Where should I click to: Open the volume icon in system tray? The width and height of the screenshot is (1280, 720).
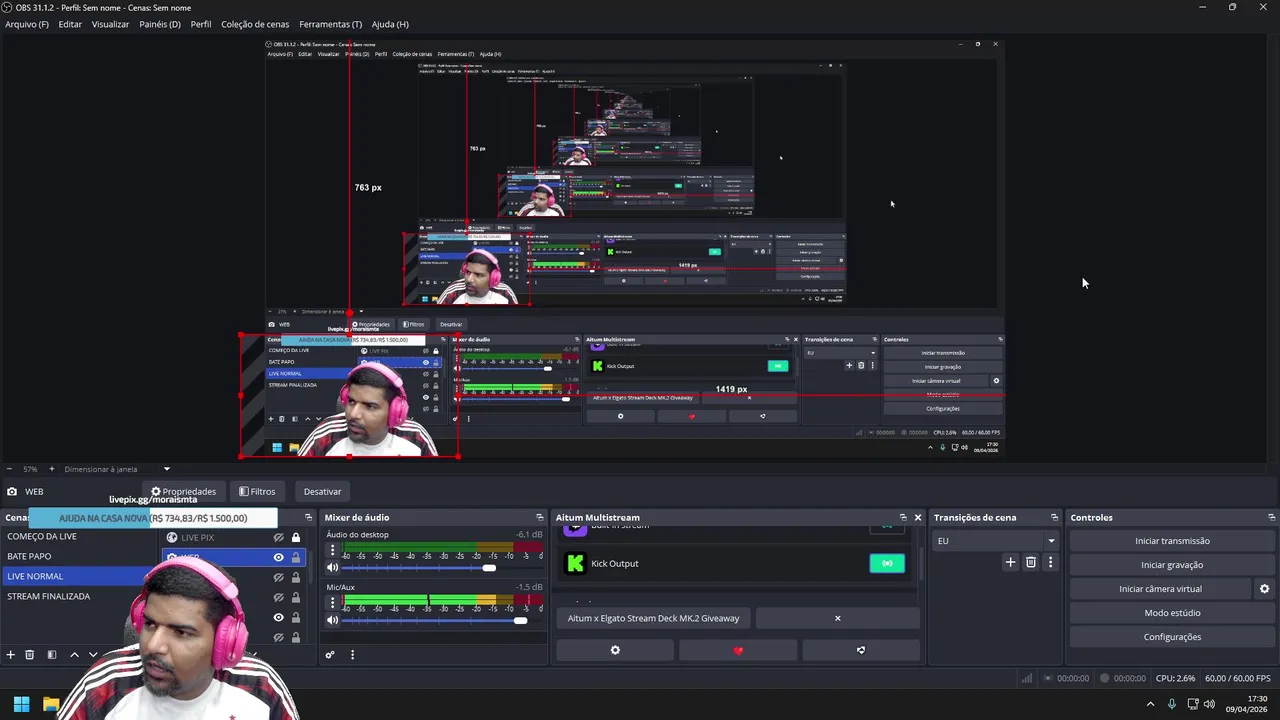pyautogui.click(x=1211, y=704)
